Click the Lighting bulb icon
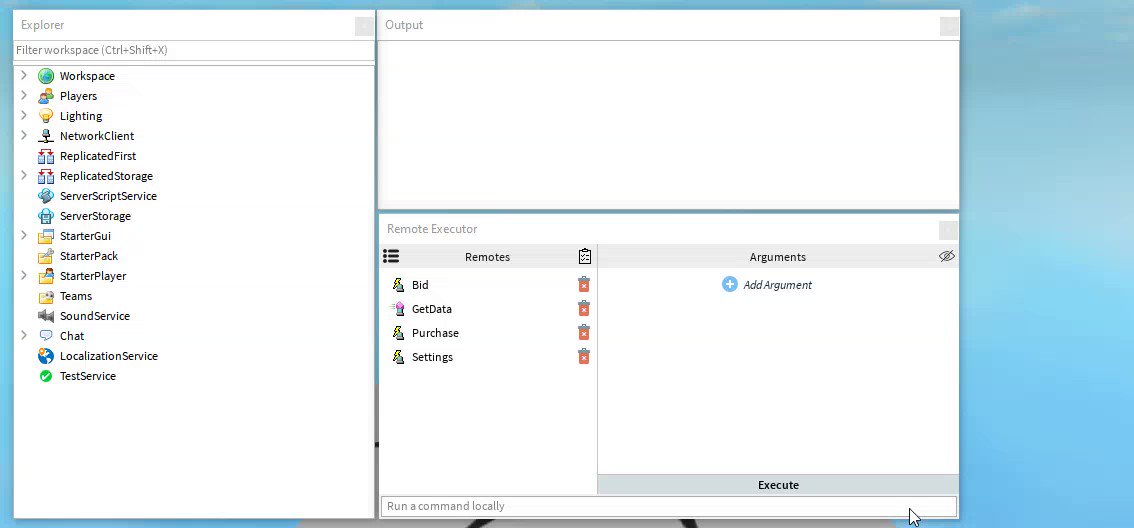Viewport: 1134px width, 528px height. coord(46,116)
